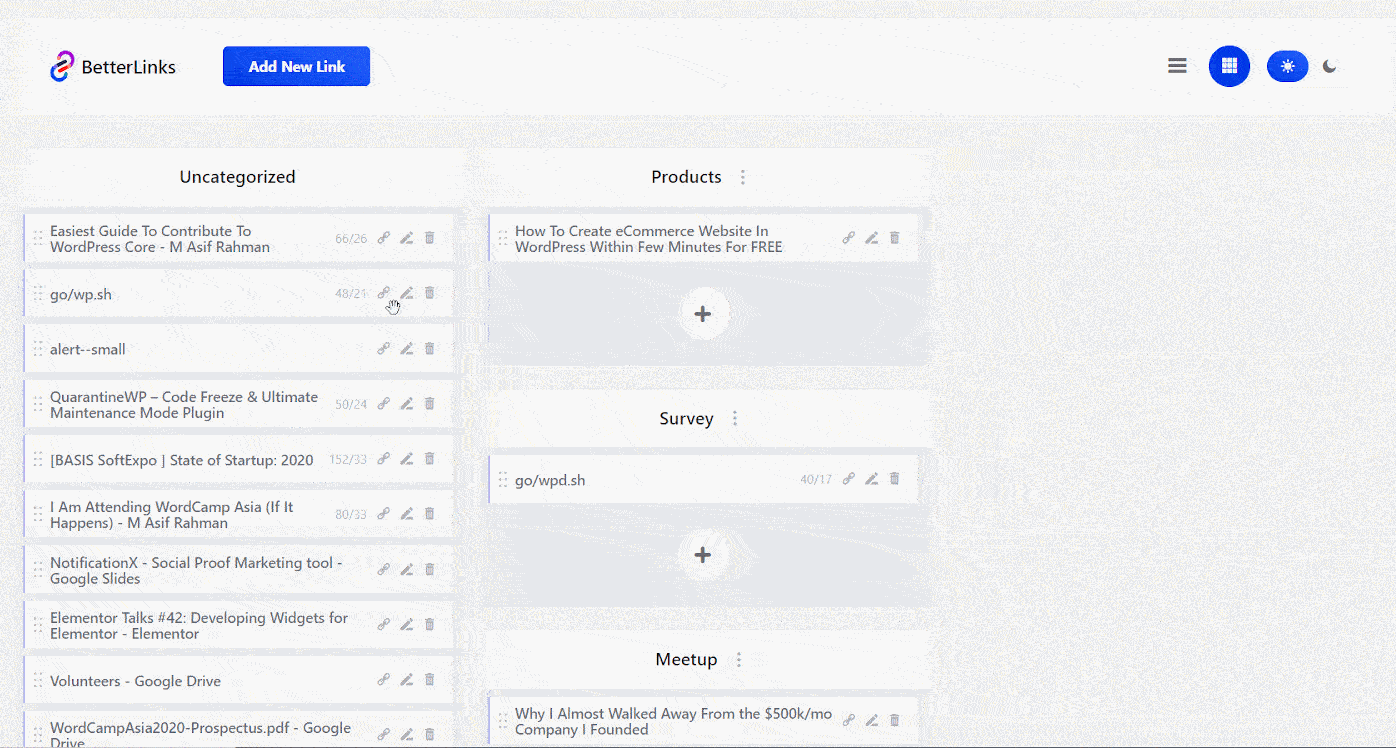The width and height of the screenshot is (1396, 748).
Task: Add new link to Products category
Action: pyautogui.click(x=702, y=314)
